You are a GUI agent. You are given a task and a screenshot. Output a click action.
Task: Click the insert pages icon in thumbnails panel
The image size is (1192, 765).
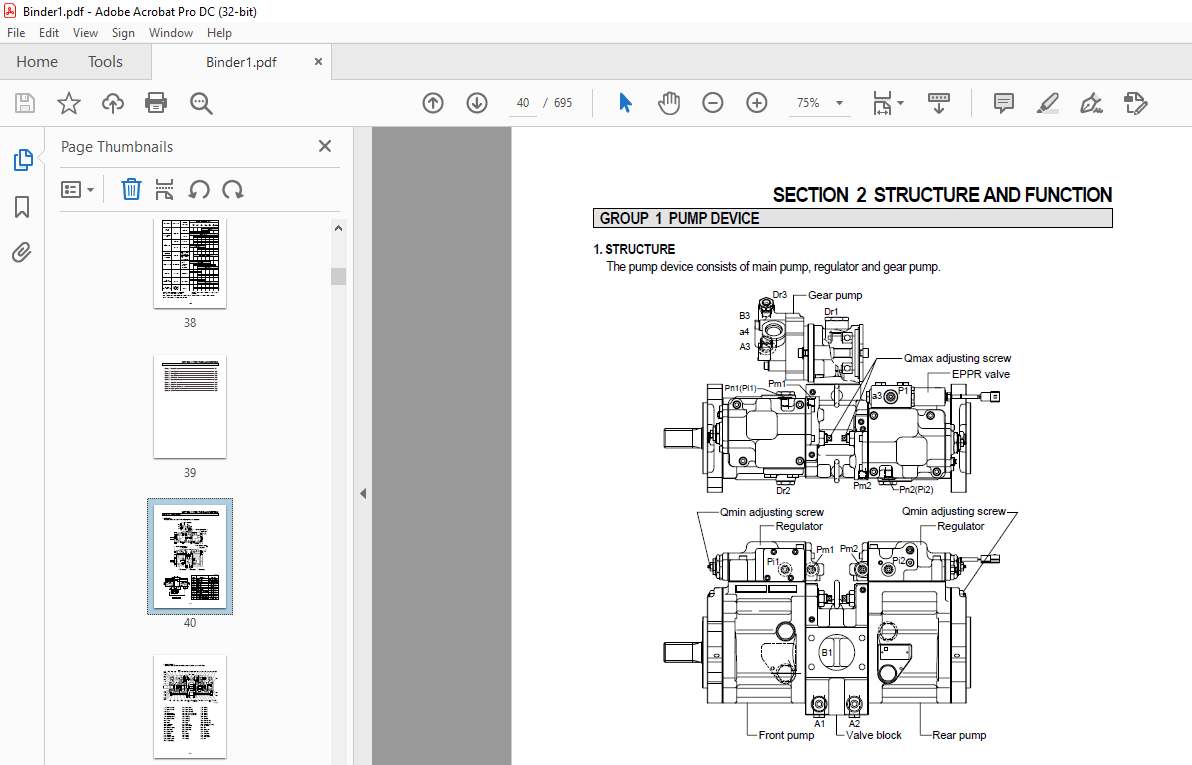point(164,189)
